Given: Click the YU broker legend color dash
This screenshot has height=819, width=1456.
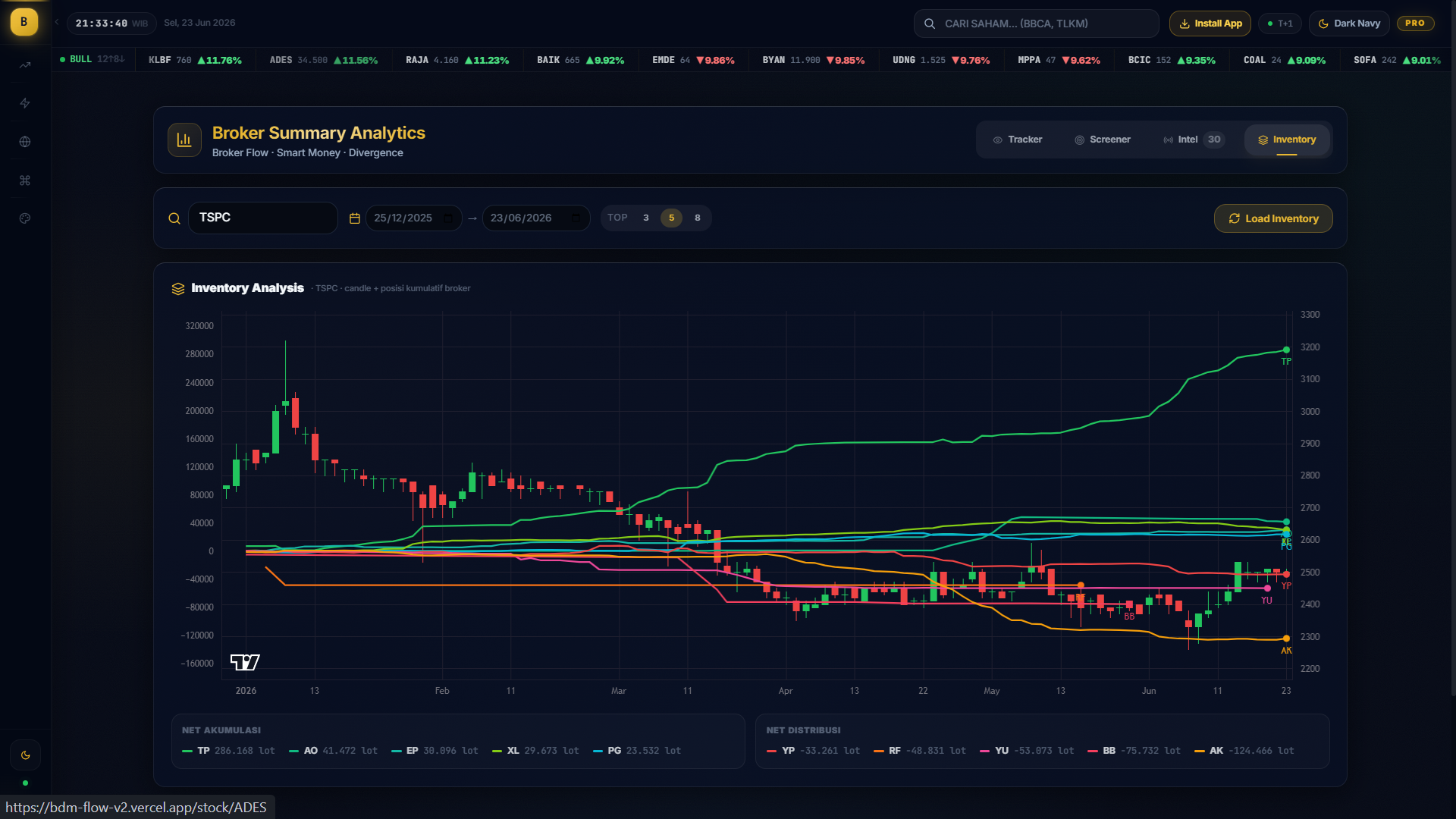Looking at the screenshot, I should [985, 751].
